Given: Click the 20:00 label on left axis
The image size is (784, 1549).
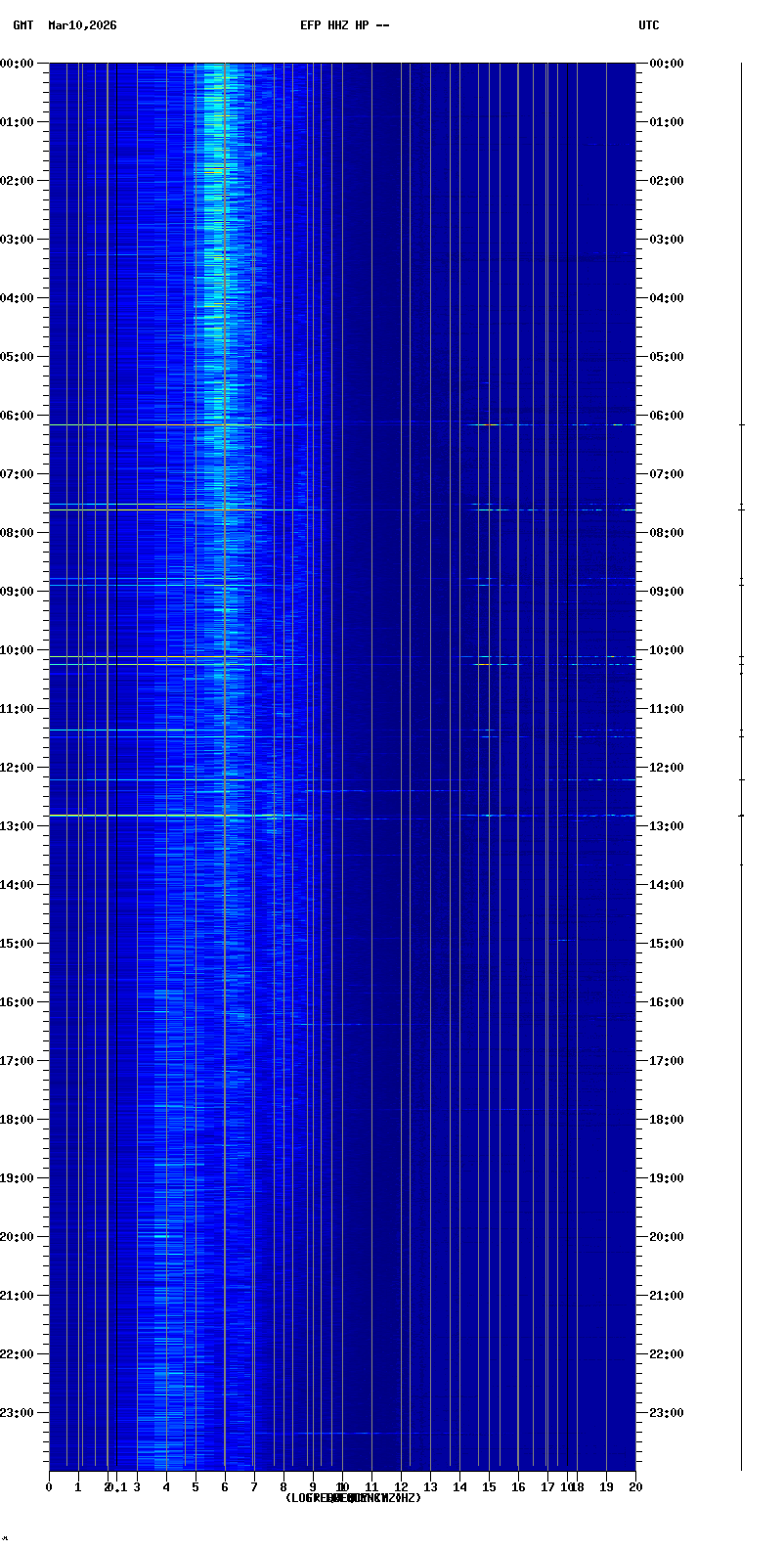Looking at the screenshot, I should click(x=19, y=1237).
